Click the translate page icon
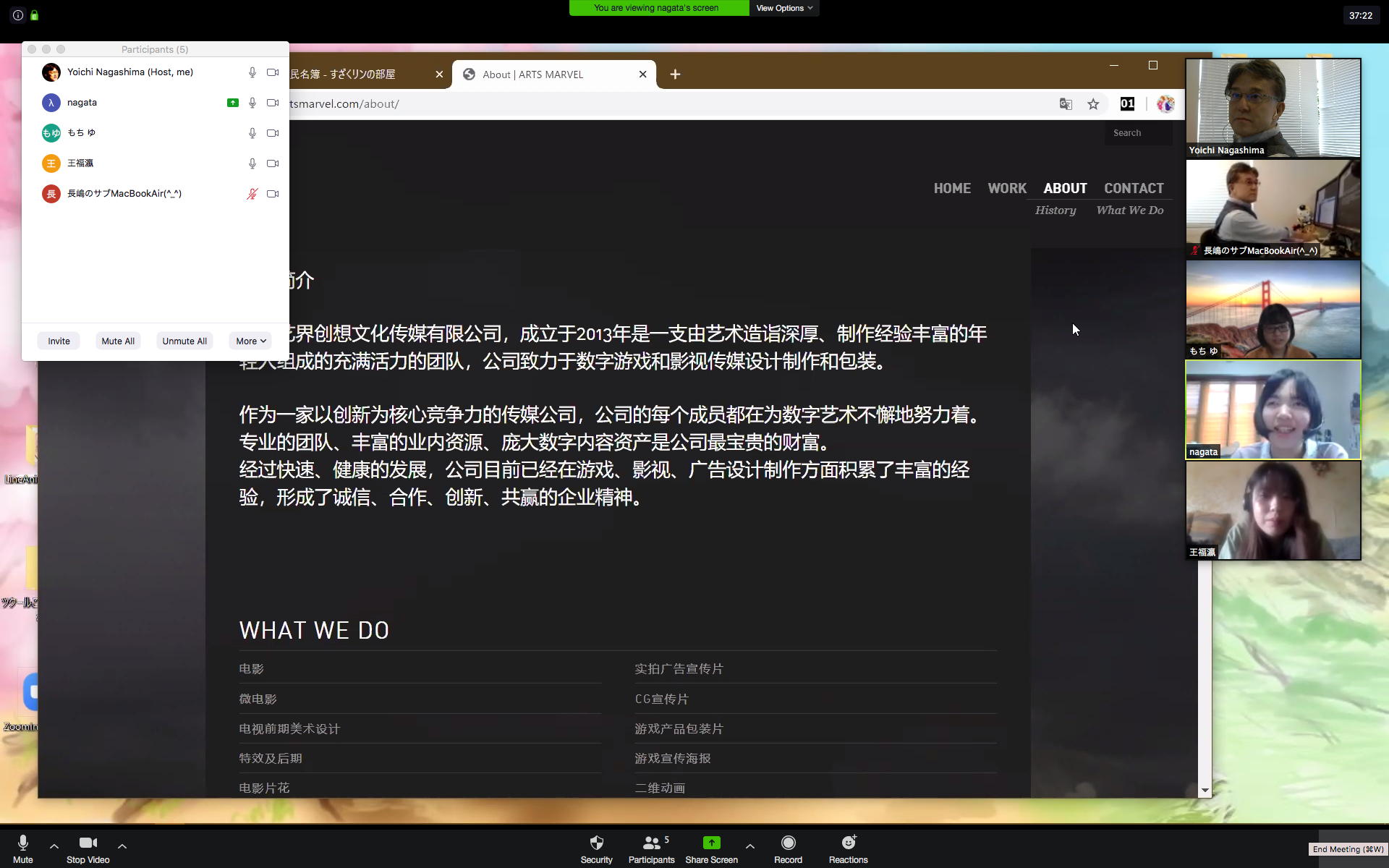Screen dimensions: 1389x868 point(1066,104)
